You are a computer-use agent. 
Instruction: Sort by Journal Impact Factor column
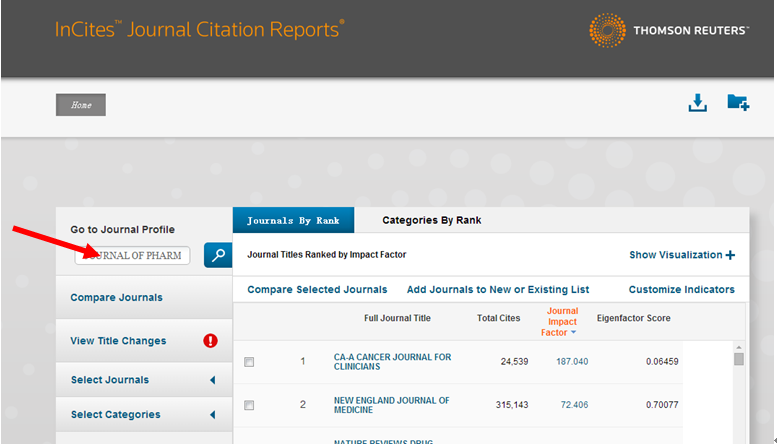[562, 321]
